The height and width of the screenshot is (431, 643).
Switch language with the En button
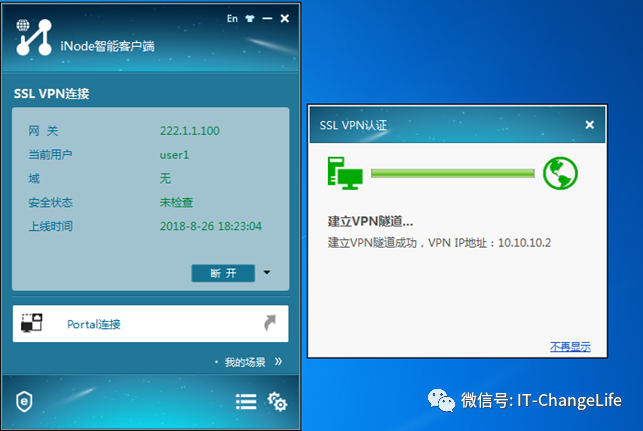pyautogui.click(x=232, y=18)
